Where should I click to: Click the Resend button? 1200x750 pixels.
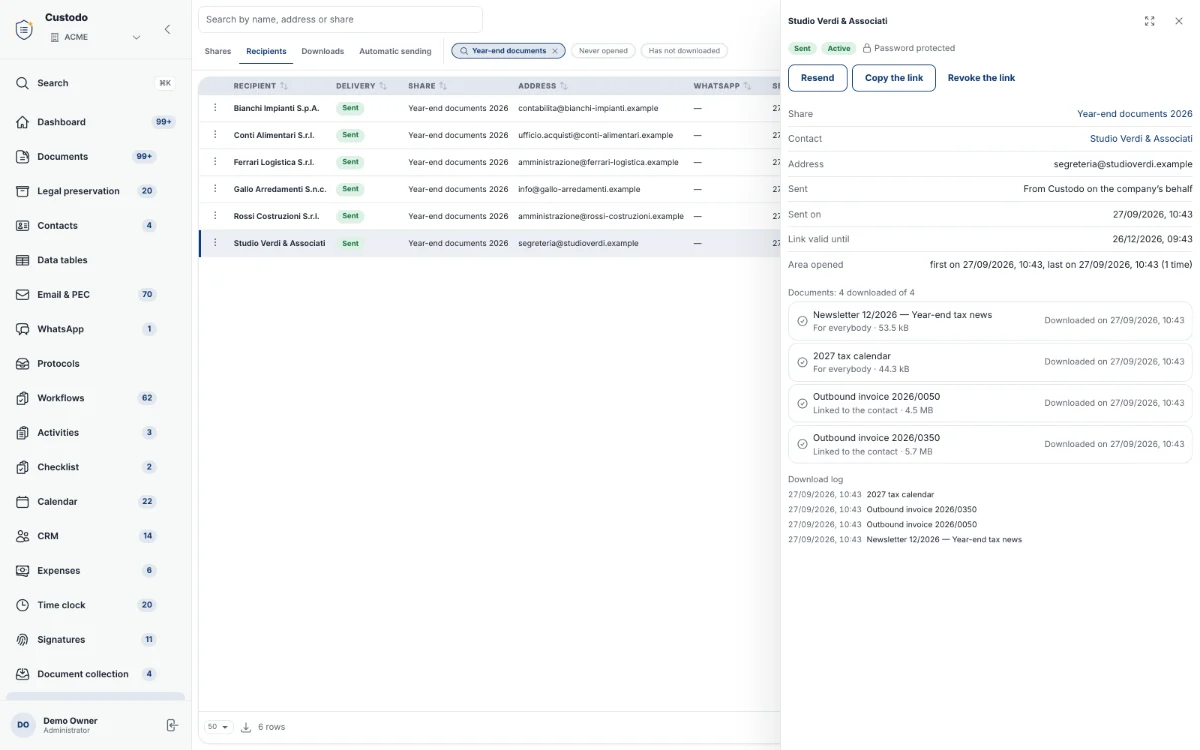point(817,78)
